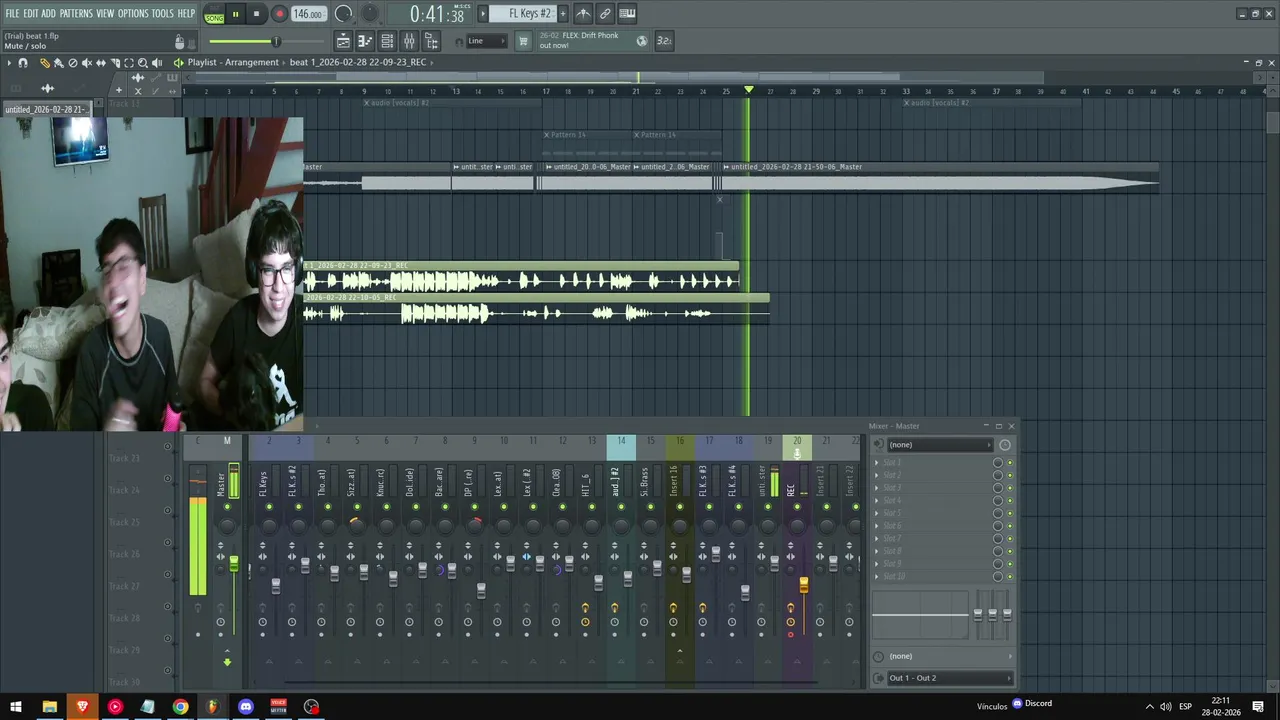Click the typing keyboard to piano icon

click(x=627, y=13)
